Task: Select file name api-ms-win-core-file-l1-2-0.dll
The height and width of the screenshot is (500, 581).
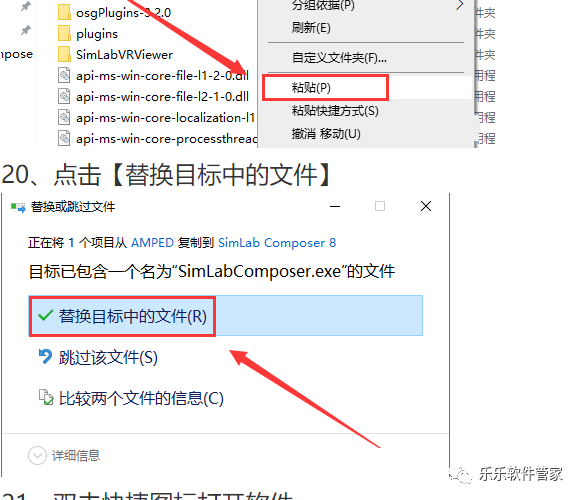Action: (162, 76)
